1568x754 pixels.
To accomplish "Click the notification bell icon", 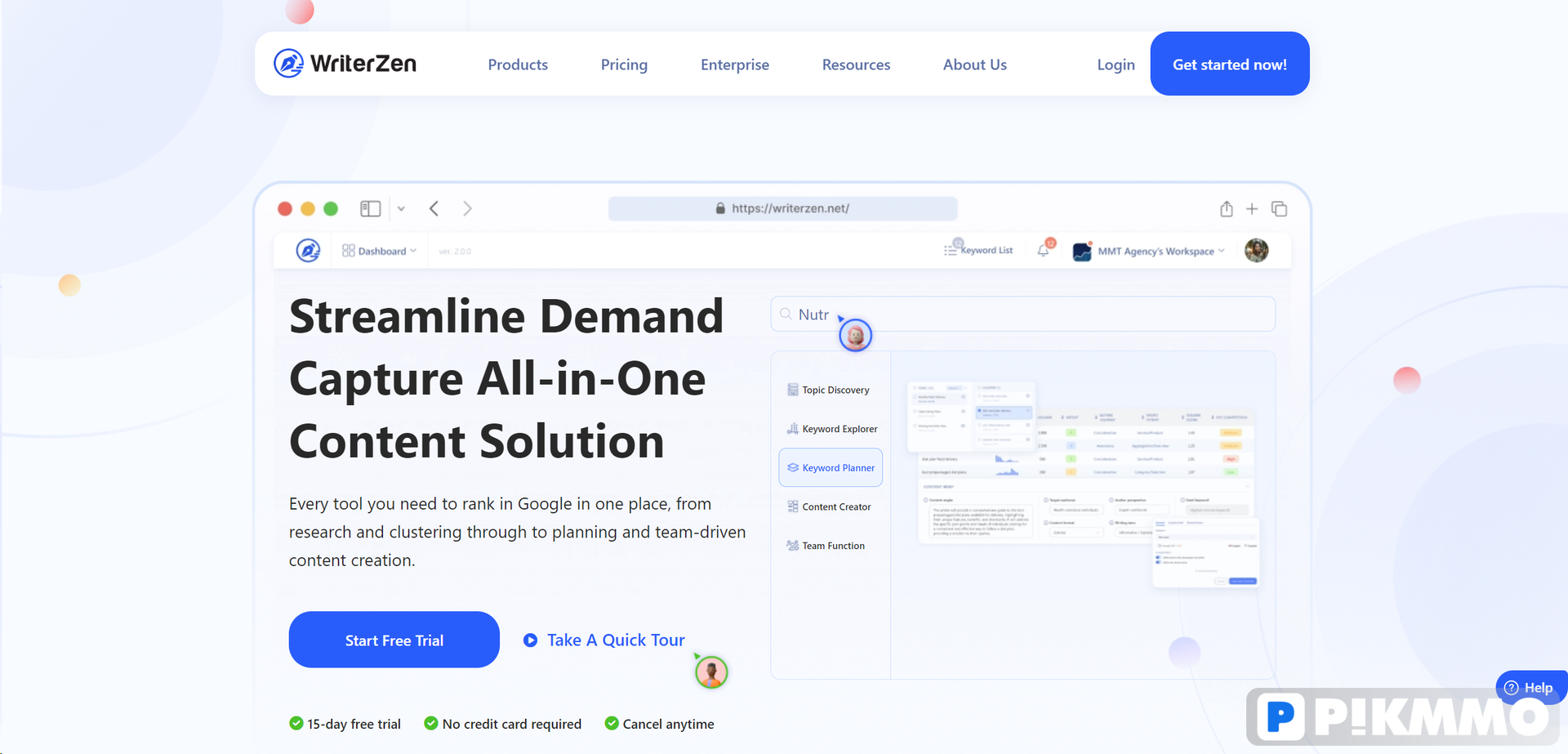I will [1043, 251].
